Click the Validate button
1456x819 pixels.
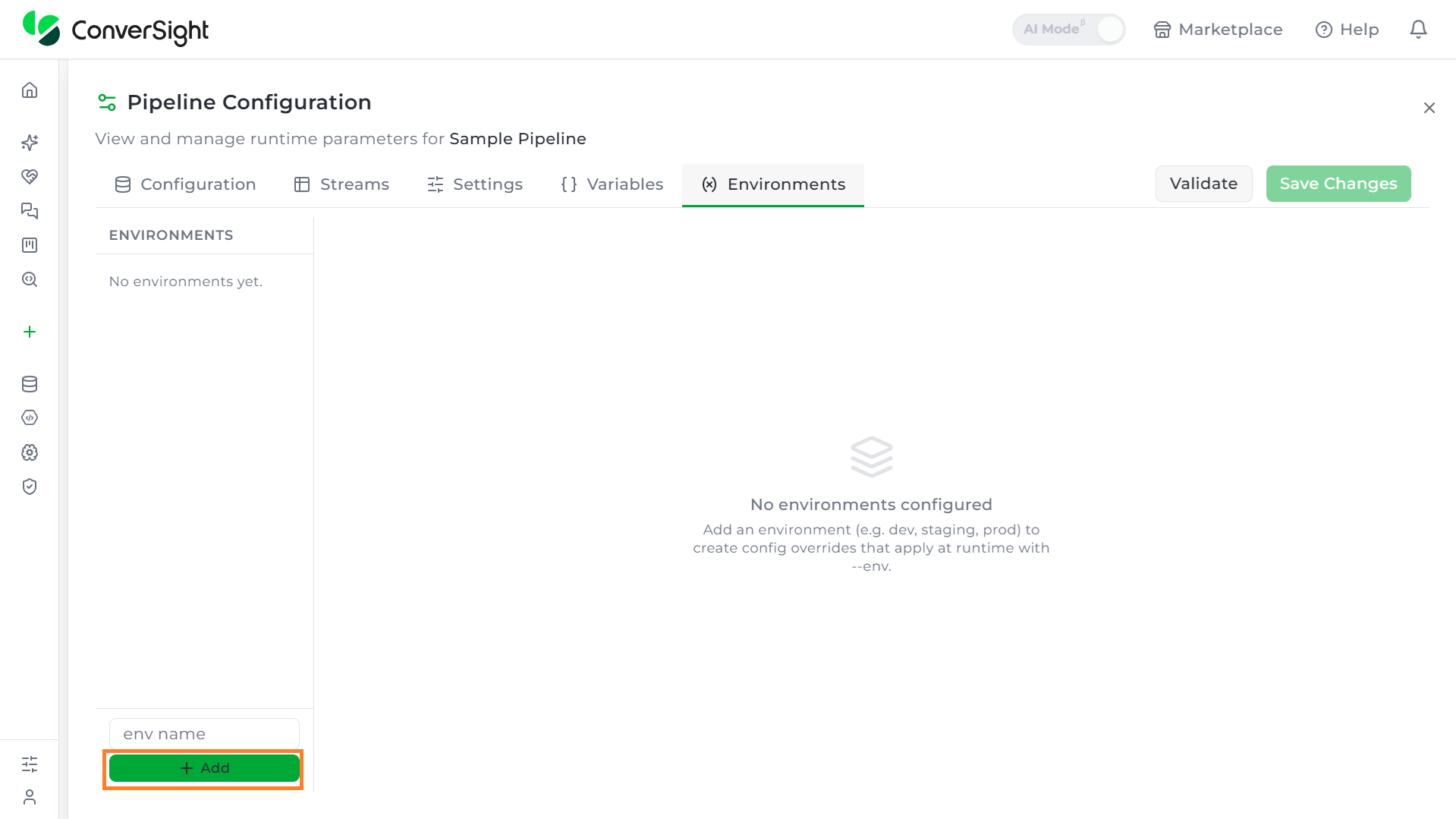1203,184
